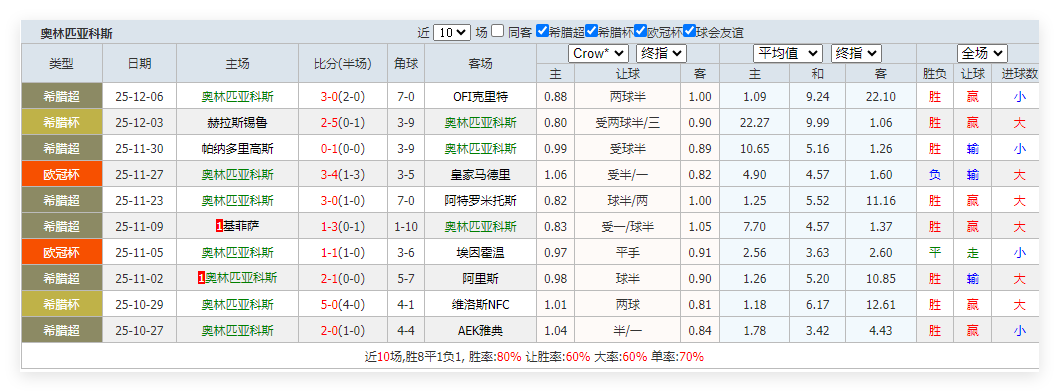The width and height of the screenshot is (1059, 392).
Task: Open the 5-0(4-0) score details
Action: click(x=342, y=305)
